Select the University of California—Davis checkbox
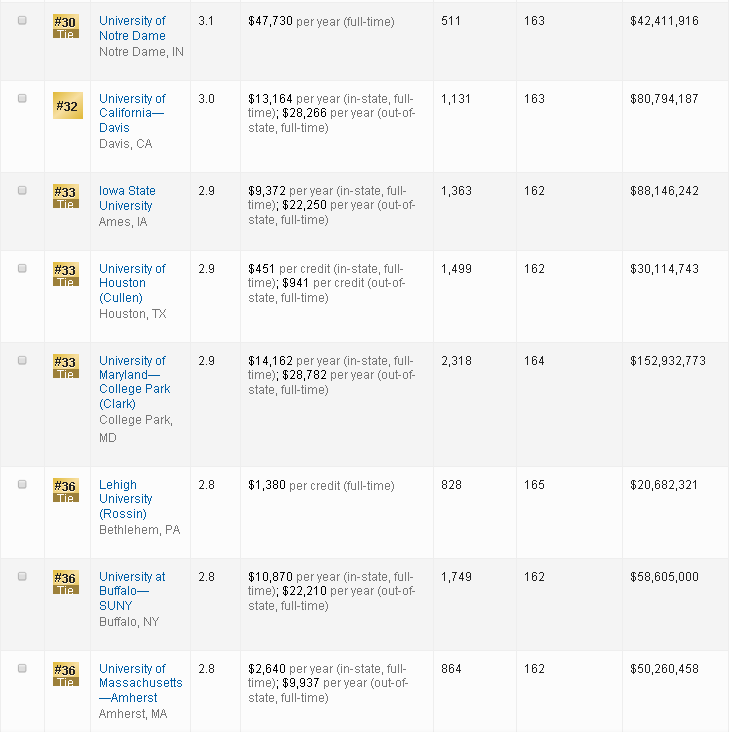Image resolution: width=729 pixels, height=732 pixels. click(23, 99)
